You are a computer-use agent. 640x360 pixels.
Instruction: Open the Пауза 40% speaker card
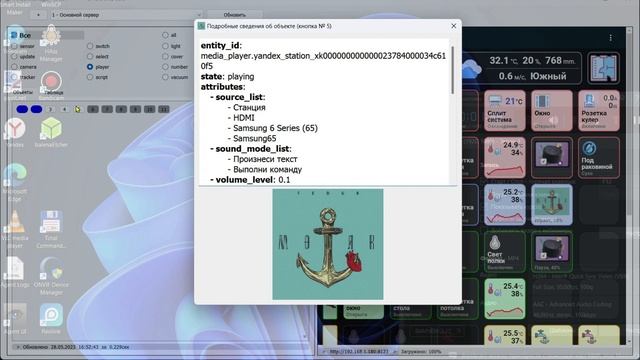coord(552,251)
